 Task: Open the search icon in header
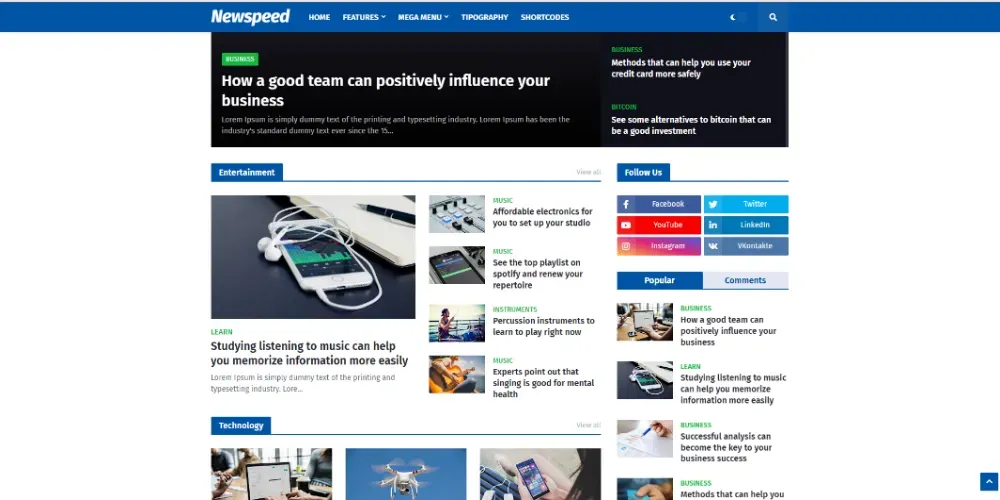click(773, 17)
